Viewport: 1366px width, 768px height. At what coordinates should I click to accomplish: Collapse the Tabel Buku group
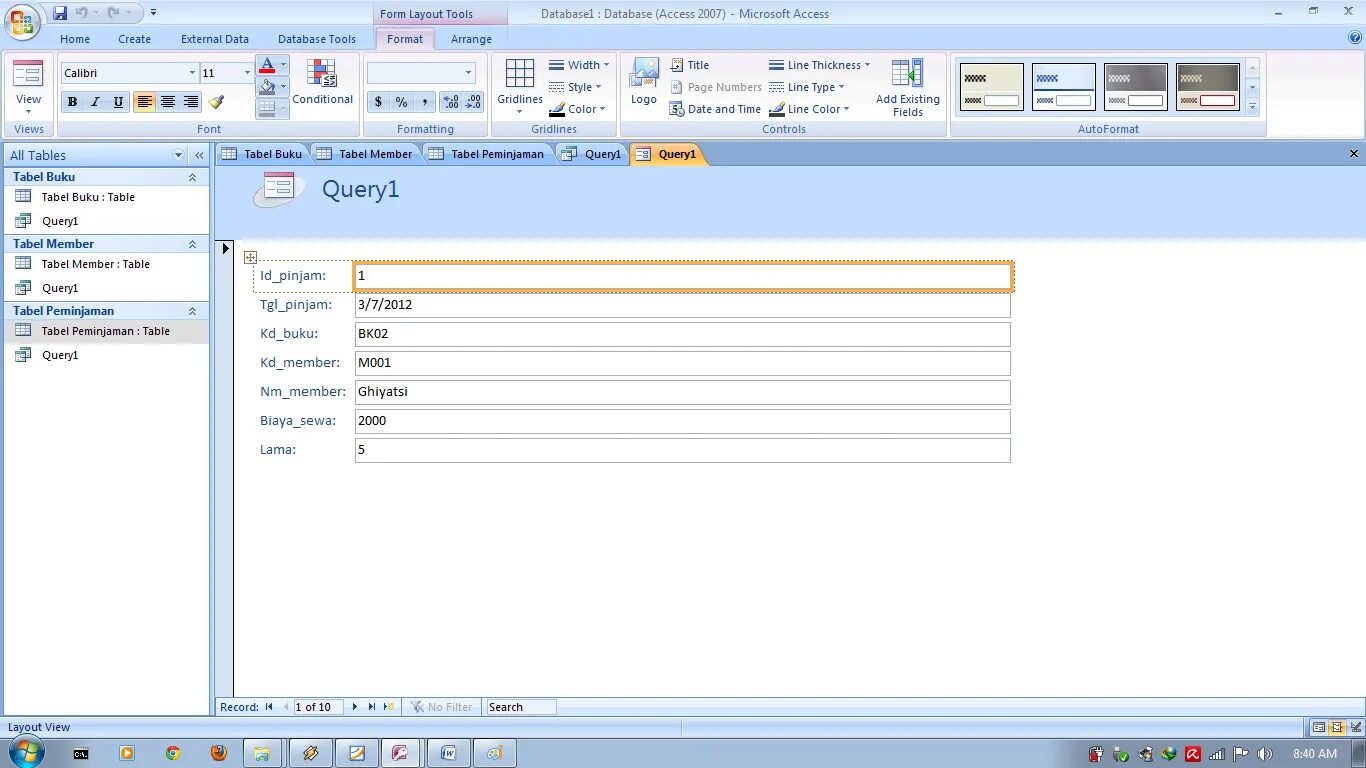click(x=193, y=177)
